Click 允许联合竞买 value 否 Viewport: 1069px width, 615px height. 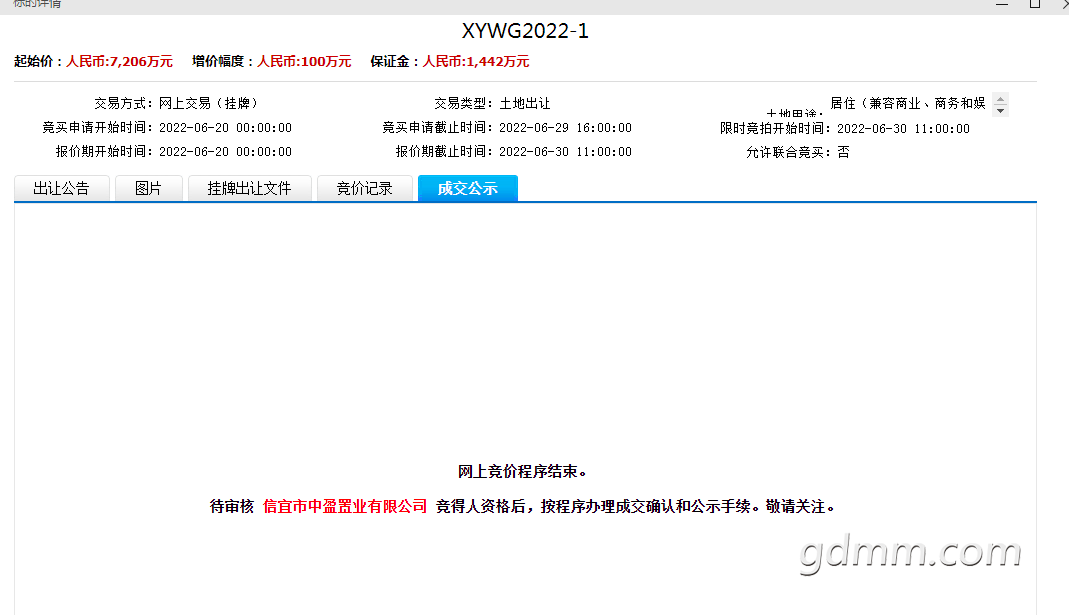click(x=843, y=152)
